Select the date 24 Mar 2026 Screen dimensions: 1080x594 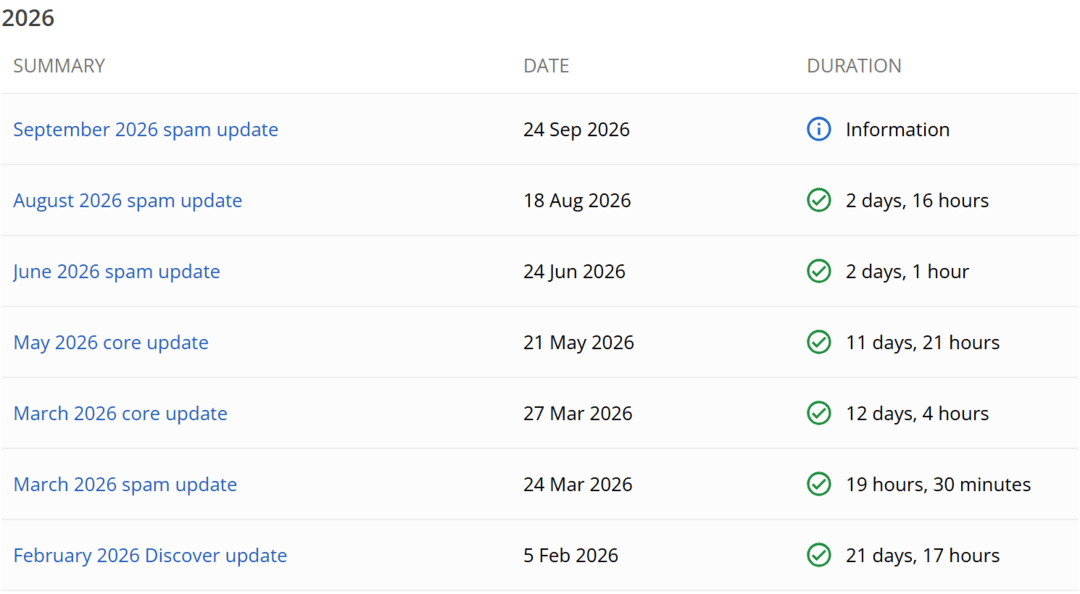pos(578,484)
